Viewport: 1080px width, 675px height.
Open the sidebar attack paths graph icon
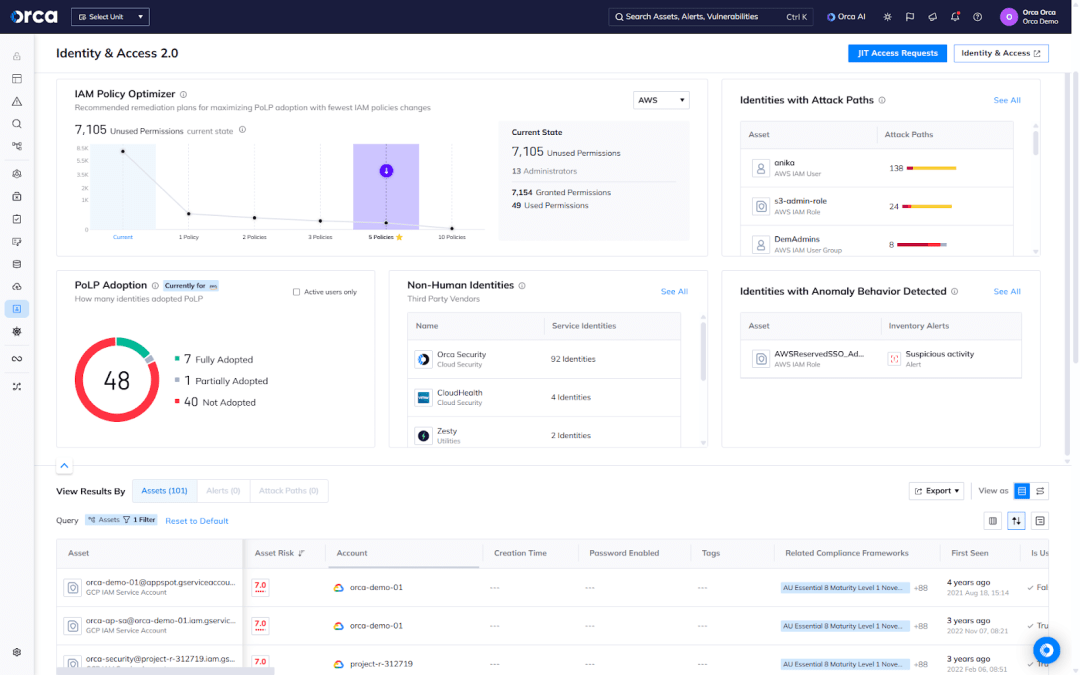(17, 146)
